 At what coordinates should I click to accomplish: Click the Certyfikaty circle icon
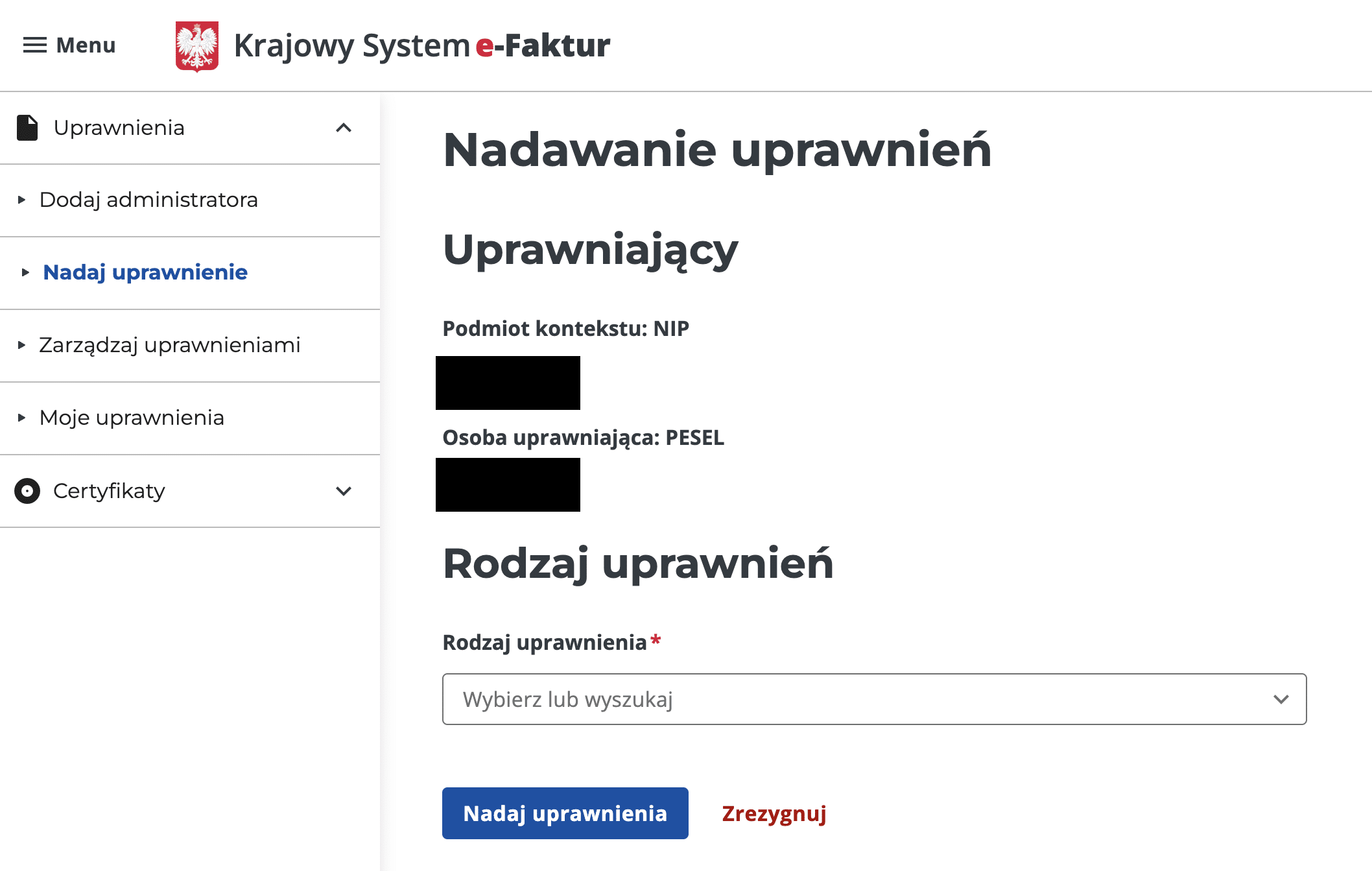pos(27,491)
